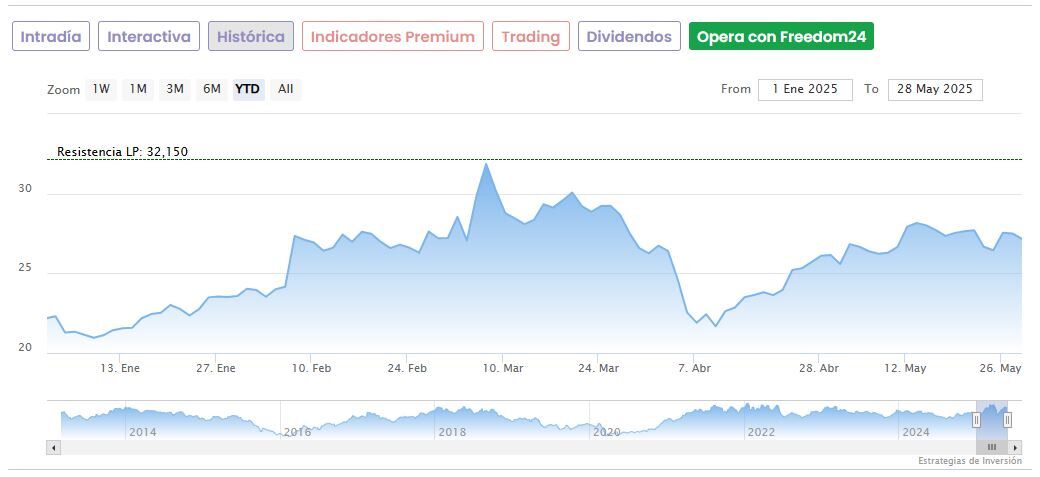
Task: Click the From date field
Action: click(x=805, y=90)
